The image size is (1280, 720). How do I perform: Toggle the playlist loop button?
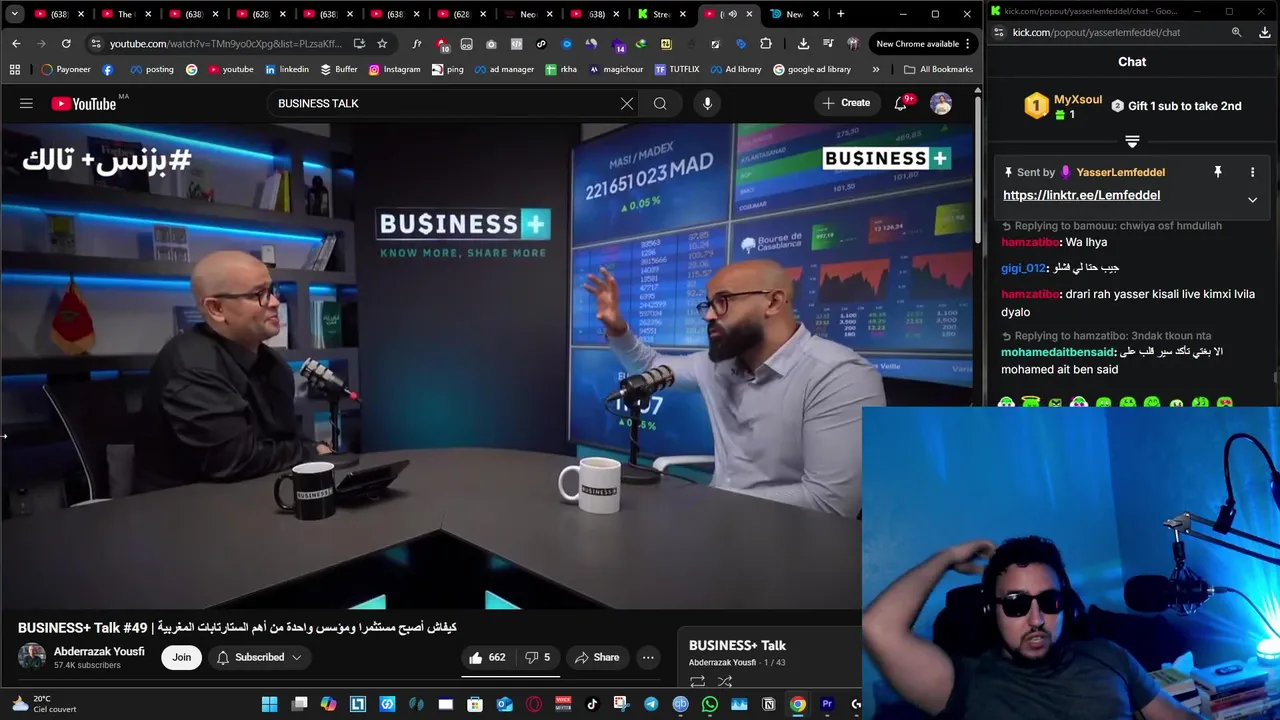click(x=697, y=682)
